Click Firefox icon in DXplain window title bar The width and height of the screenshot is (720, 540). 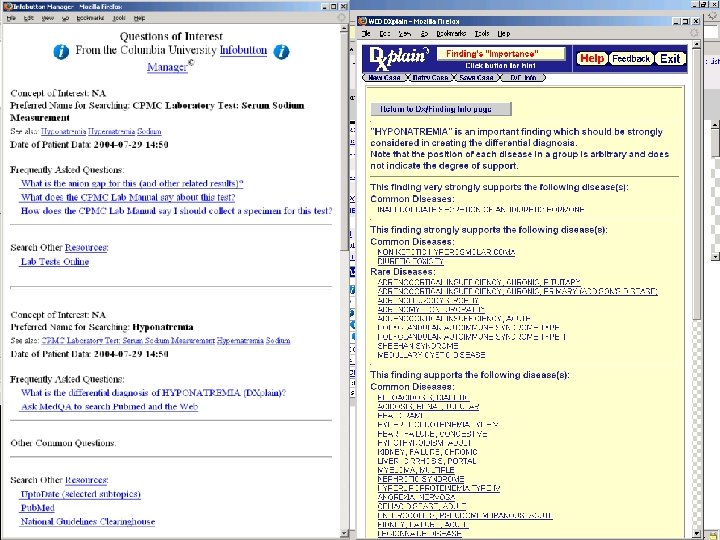pos(362,21)
